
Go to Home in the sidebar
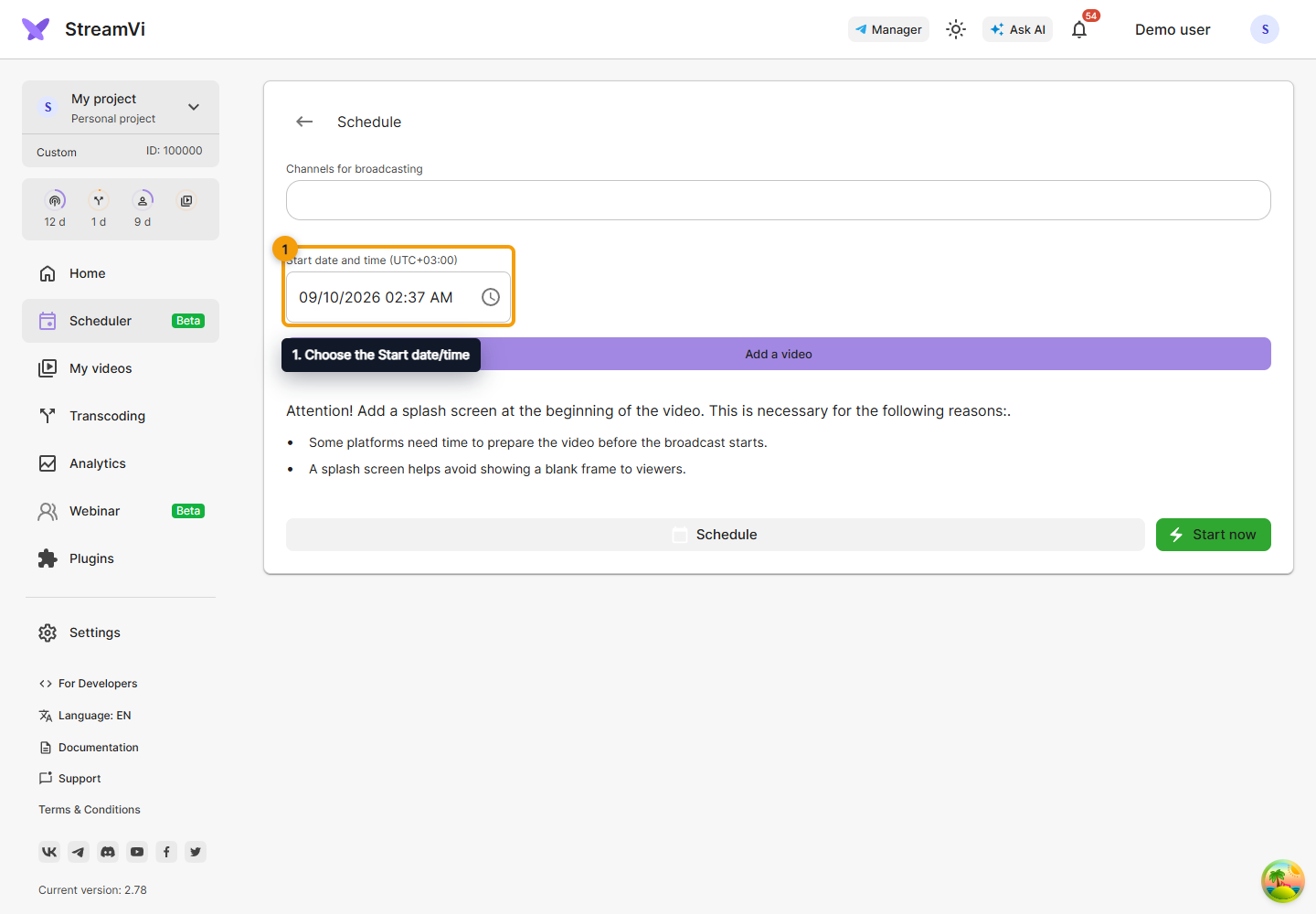(121, 273)
